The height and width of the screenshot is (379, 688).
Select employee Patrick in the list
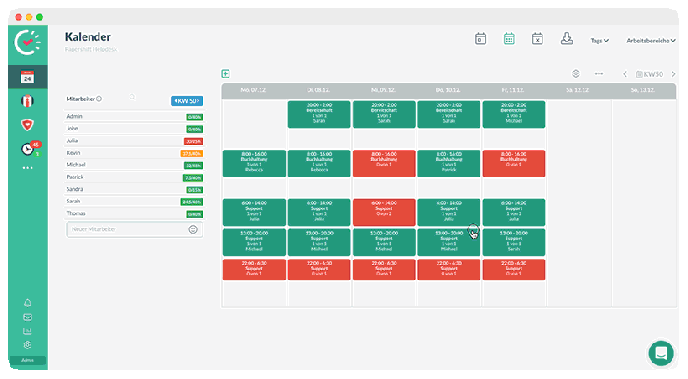(x=134, y=177)
